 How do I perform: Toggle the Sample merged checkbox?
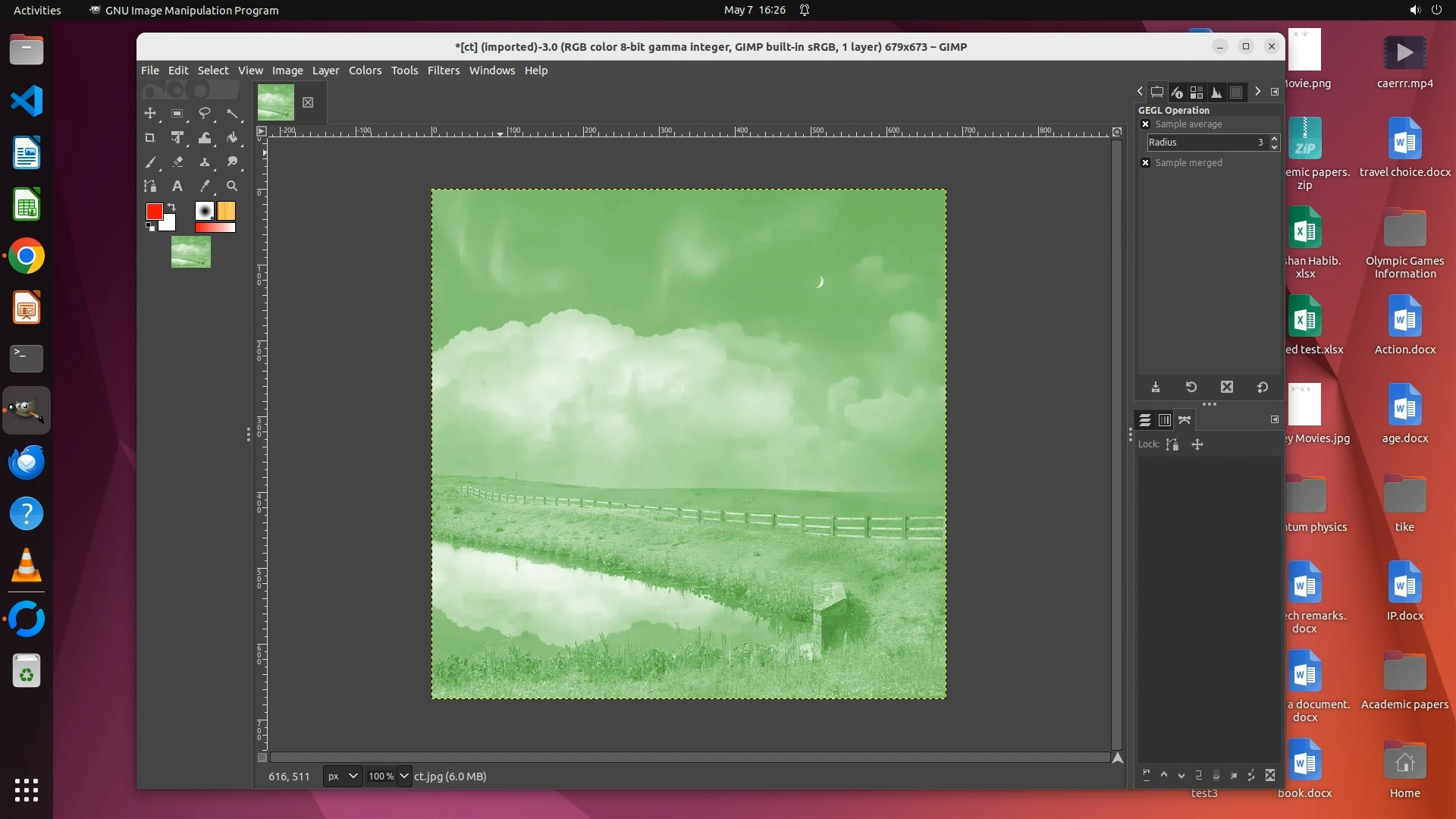point(1146,163)
